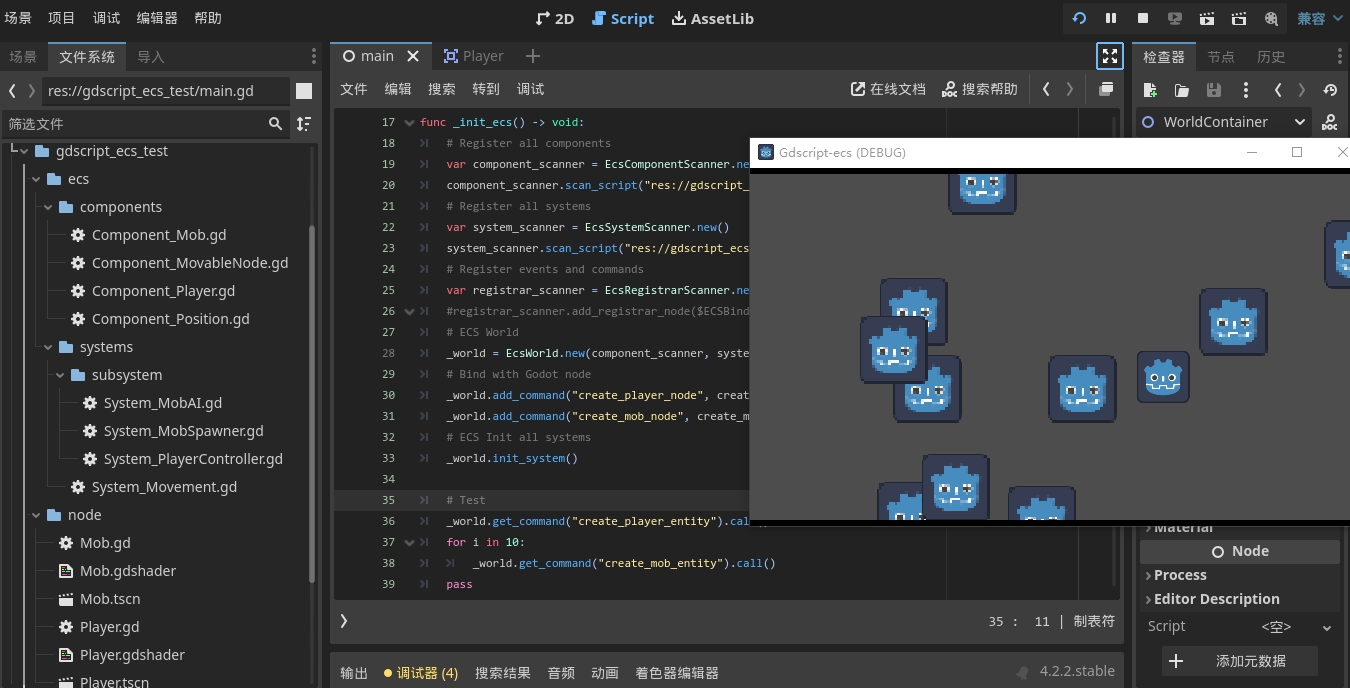Click the 搜索帮助 search help button
1350x688 pixels.
click(980, 89)
